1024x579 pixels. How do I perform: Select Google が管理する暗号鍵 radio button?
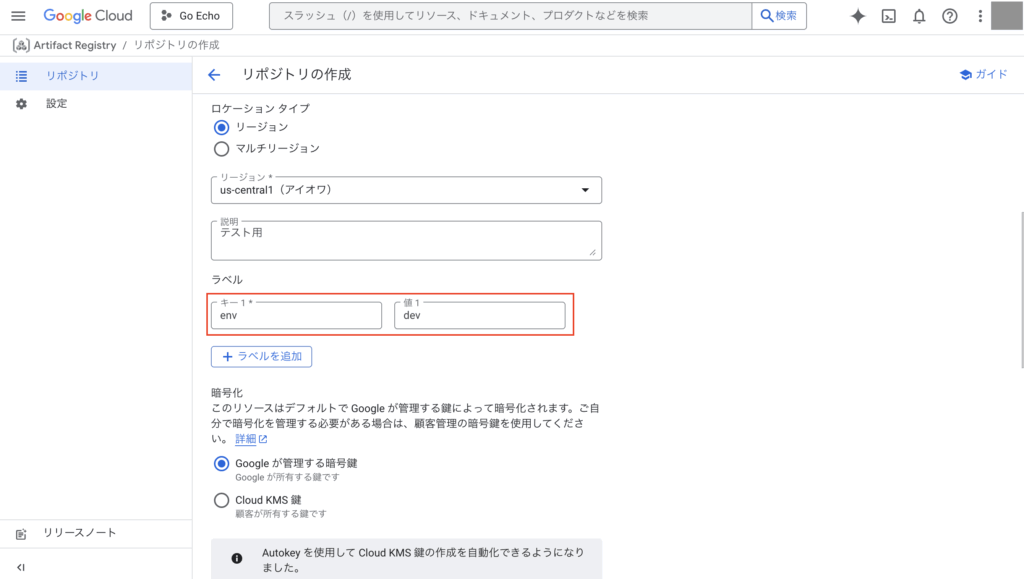click(222, 464)
